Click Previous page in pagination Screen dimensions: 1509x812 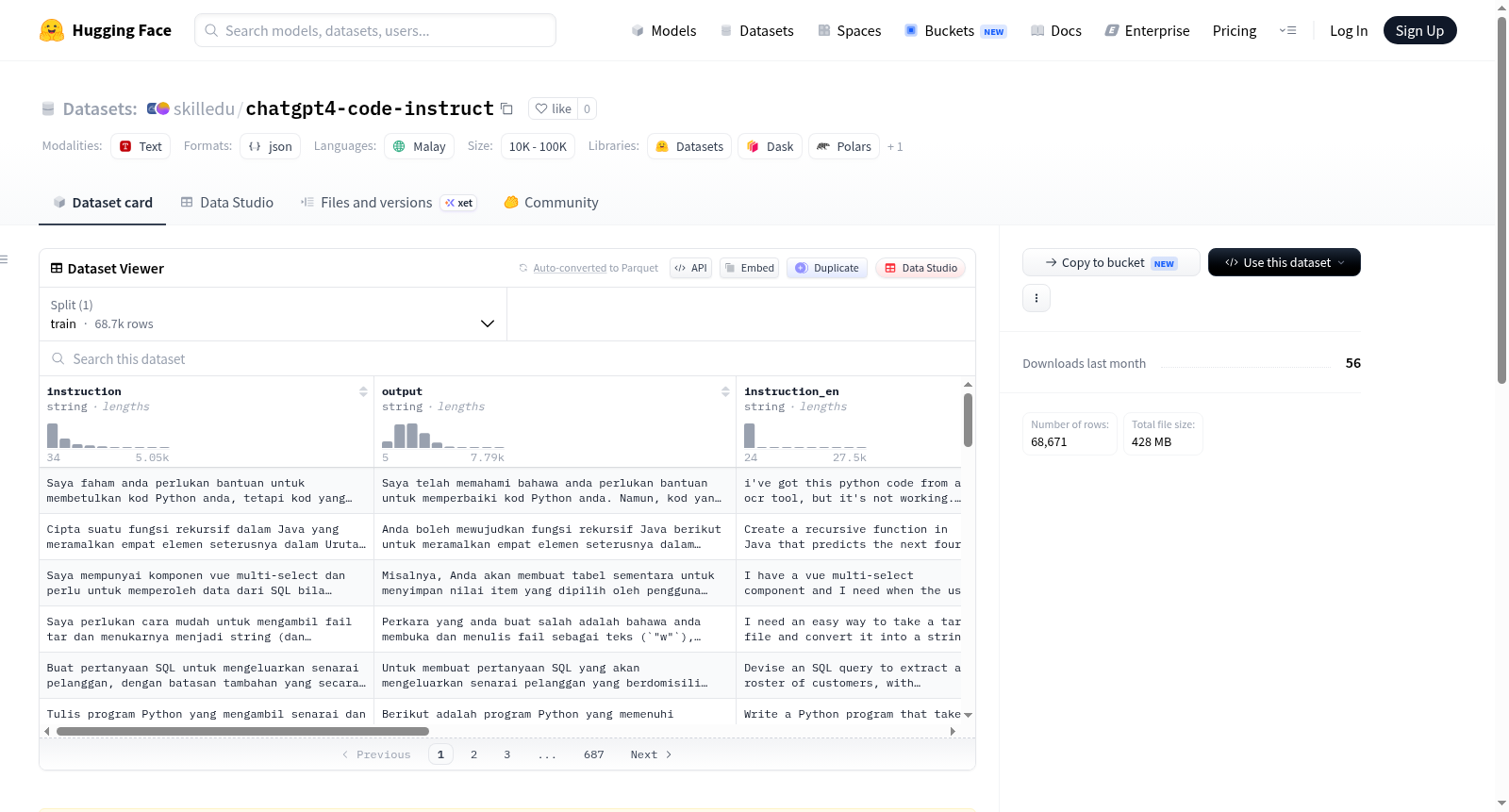376,754
